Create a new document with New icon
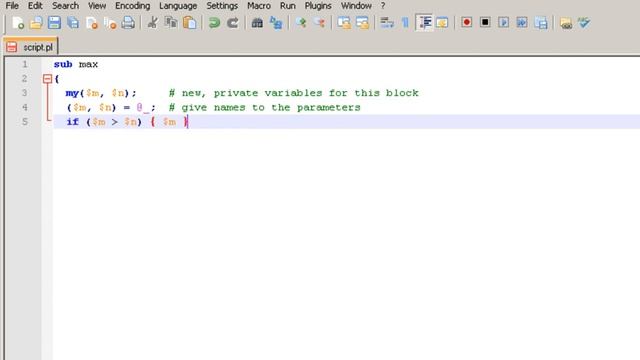Viewport: 640px width, 360px height. [x=18, y=22]
